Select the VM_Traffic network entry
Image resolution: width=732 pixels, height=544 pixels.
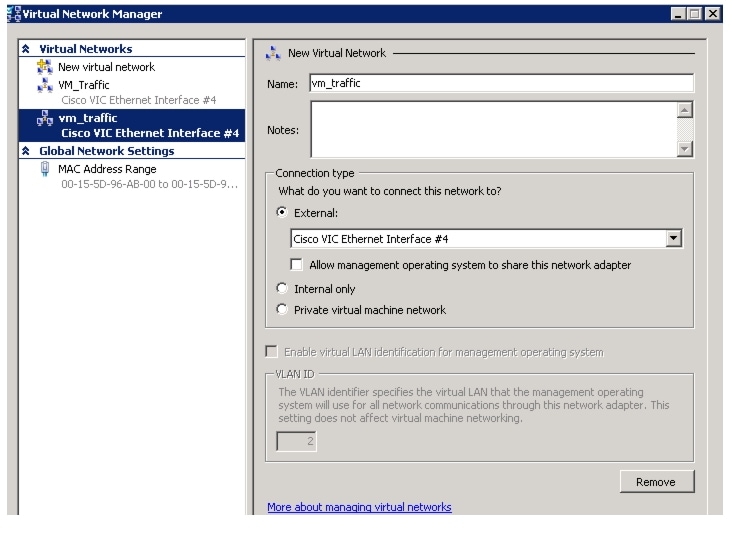84,85
